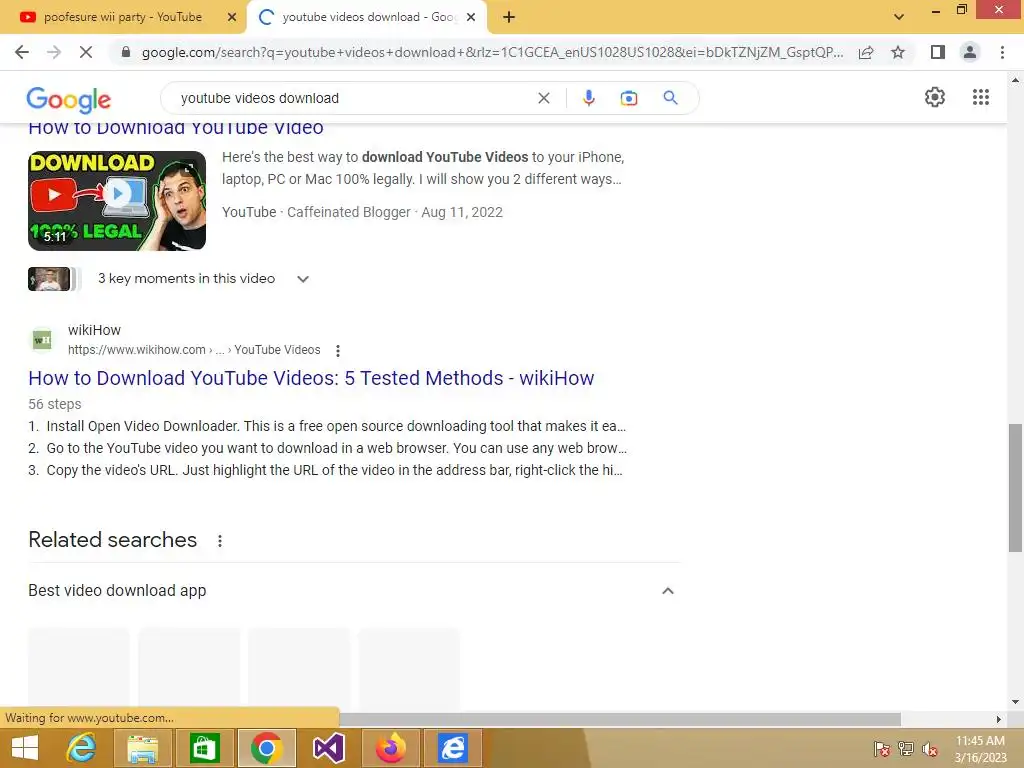
Task: Open How to Download YouTube Video link
Action: pyautogui.click(x=176, y=128)
